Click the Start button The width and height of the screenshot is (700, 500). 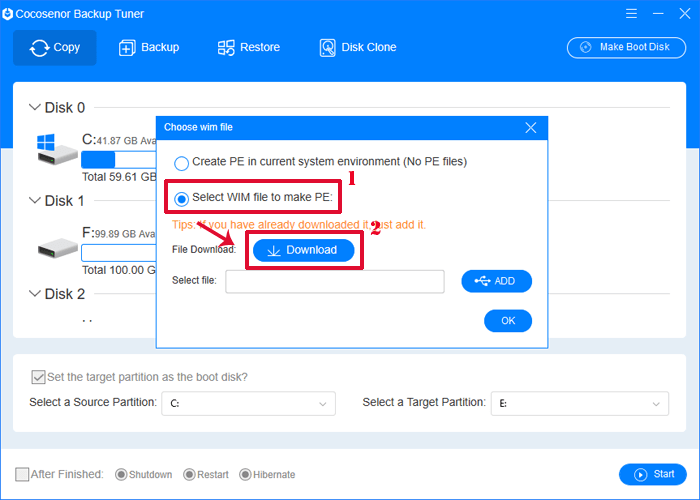653,474
